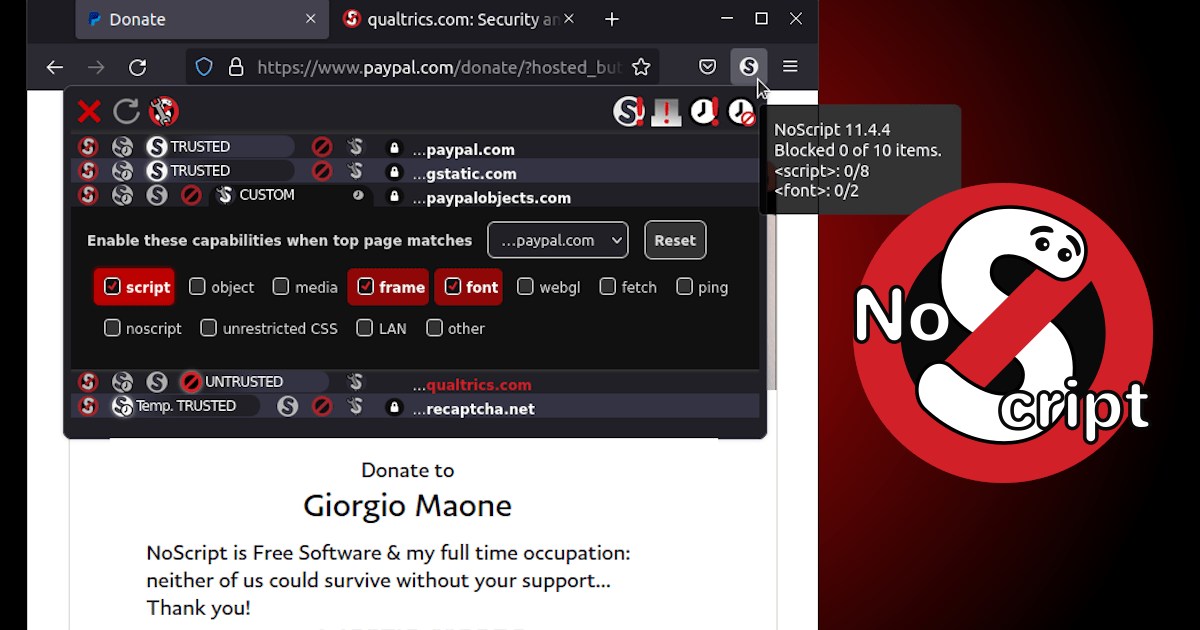The height and width of the screenshot is (630, 1200).
Task: Click inside the address bar
Action: click(x=430, y=67)
